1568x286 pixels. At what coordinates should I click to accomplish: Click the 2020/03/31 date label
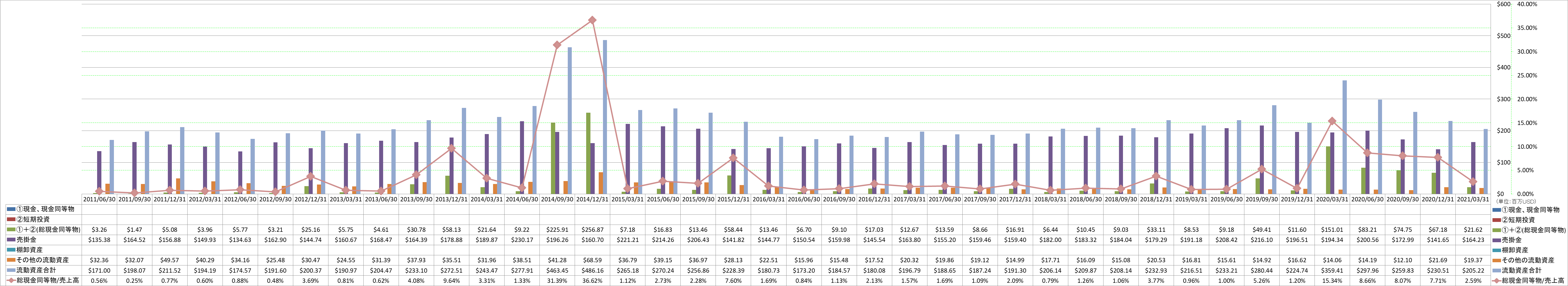1332,199
